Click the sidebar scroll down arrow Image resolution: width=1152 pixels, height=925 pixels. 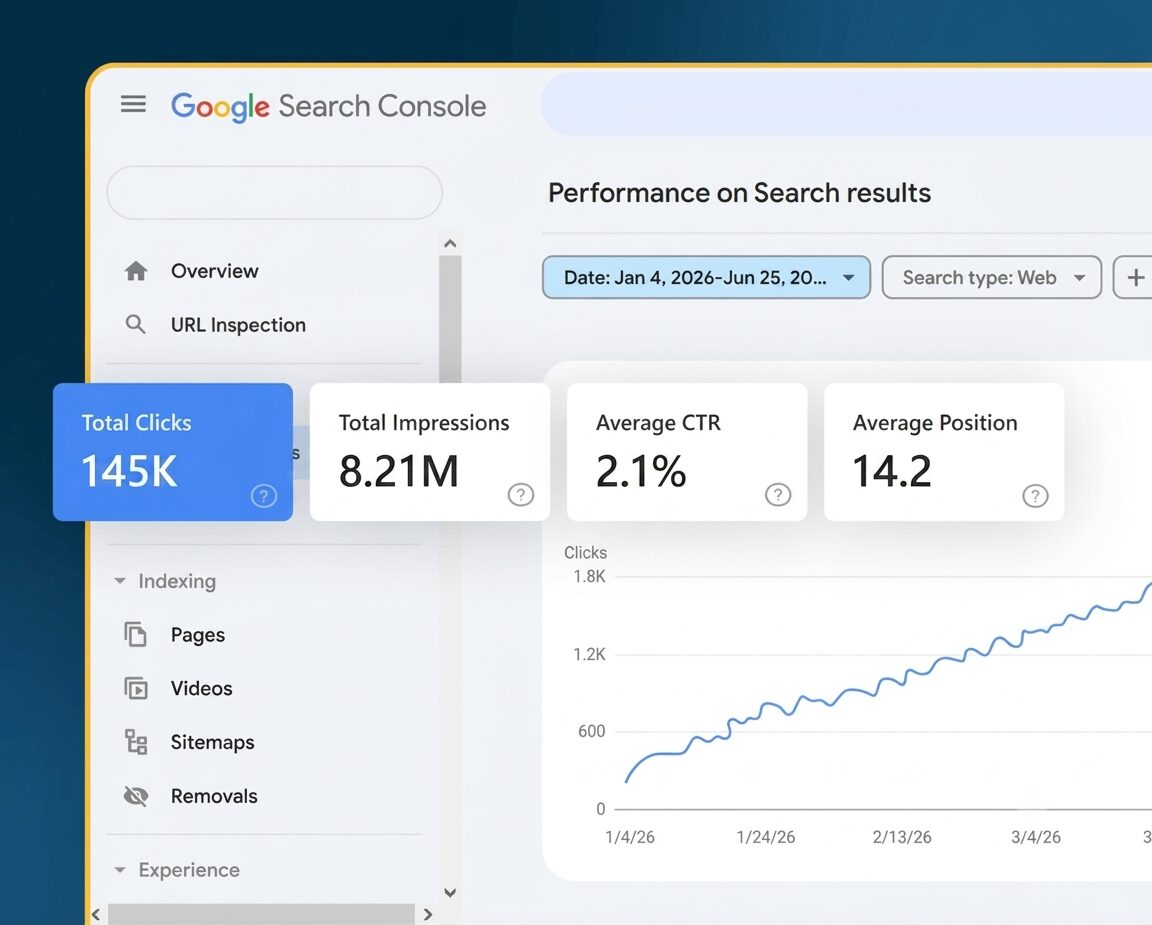click(450, 893)
